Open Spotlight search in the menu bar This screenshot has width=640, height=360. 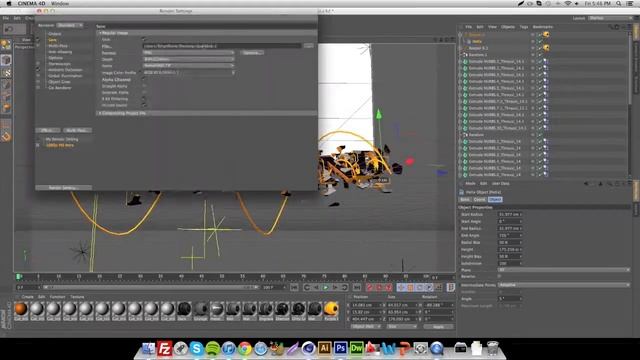tap(619, 4)
